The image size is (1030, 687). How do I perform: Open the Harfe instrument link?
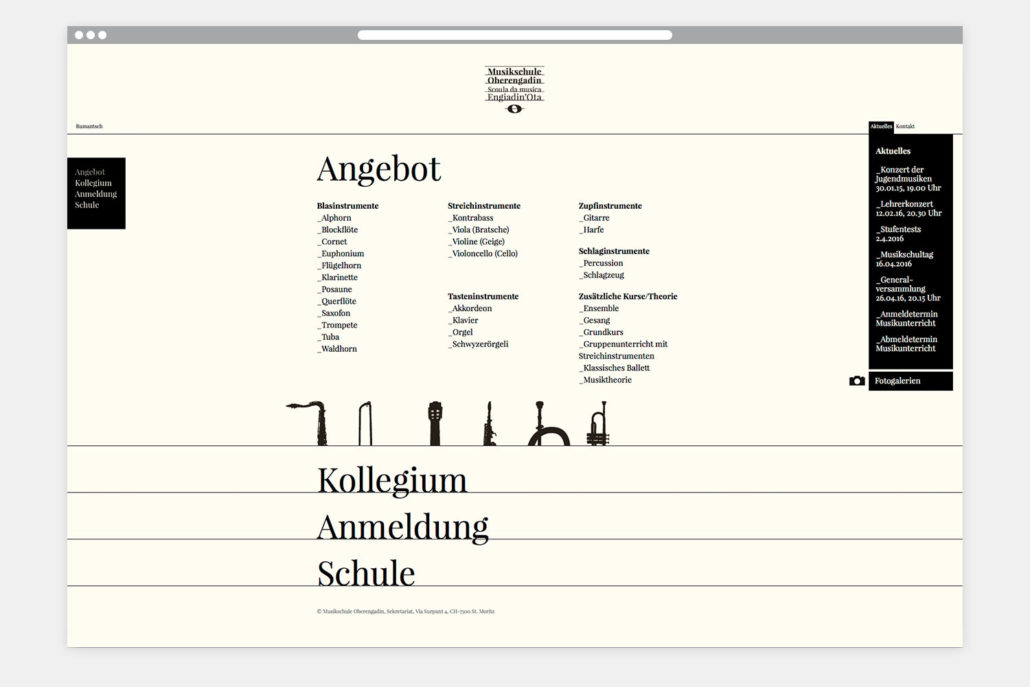coord(591,230)
